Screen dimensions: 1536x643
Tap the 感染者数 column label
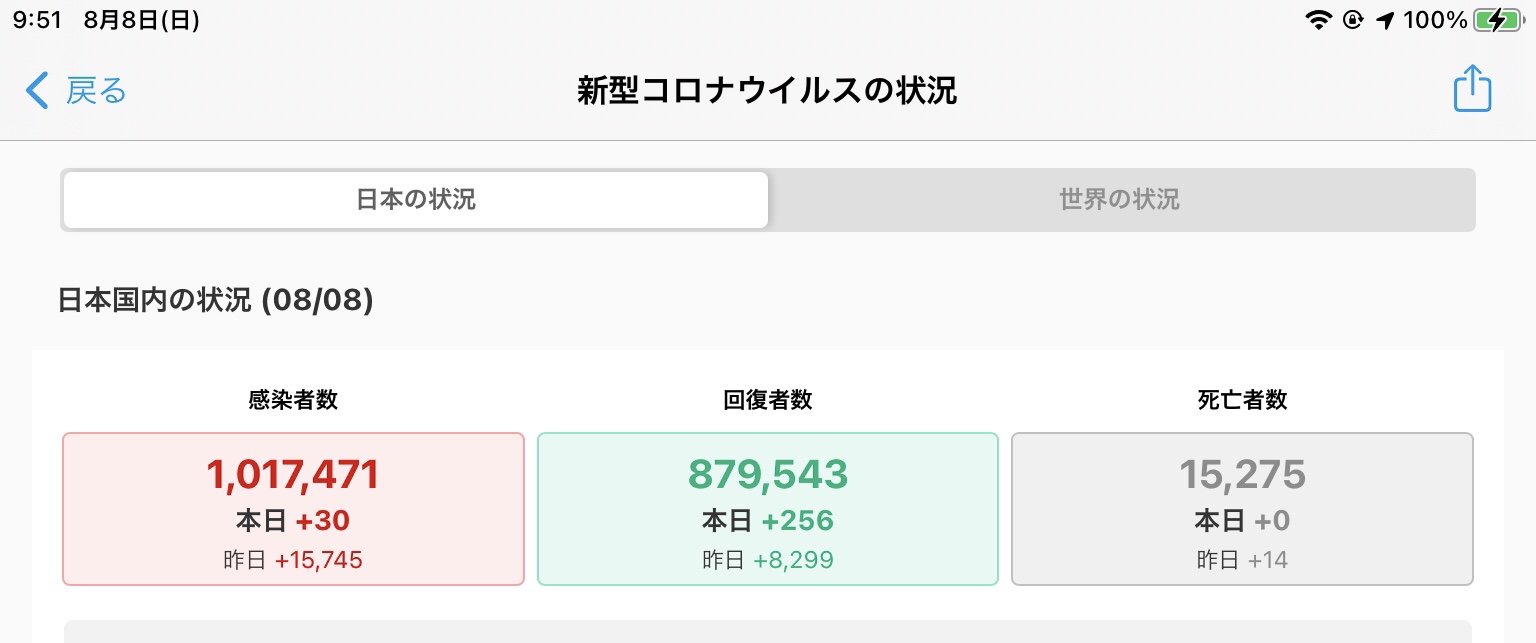coord(293,401)
